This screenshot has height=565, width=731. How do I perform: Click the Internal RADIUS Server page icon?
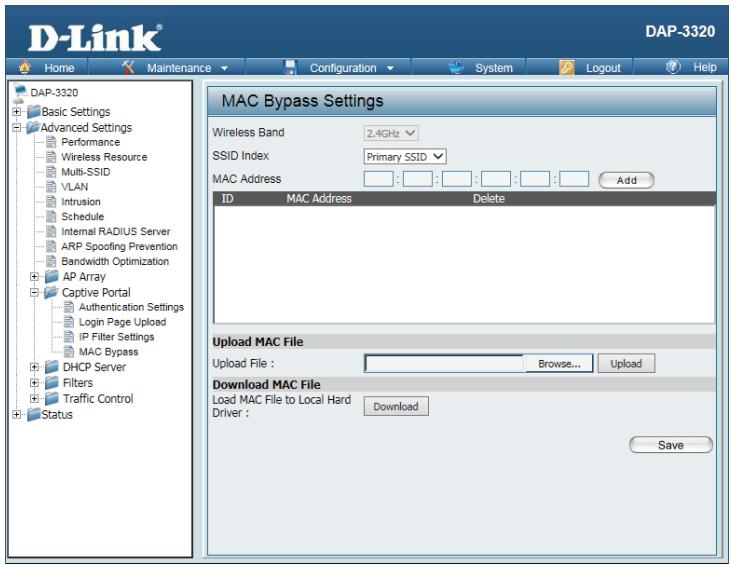pos(51,231)
